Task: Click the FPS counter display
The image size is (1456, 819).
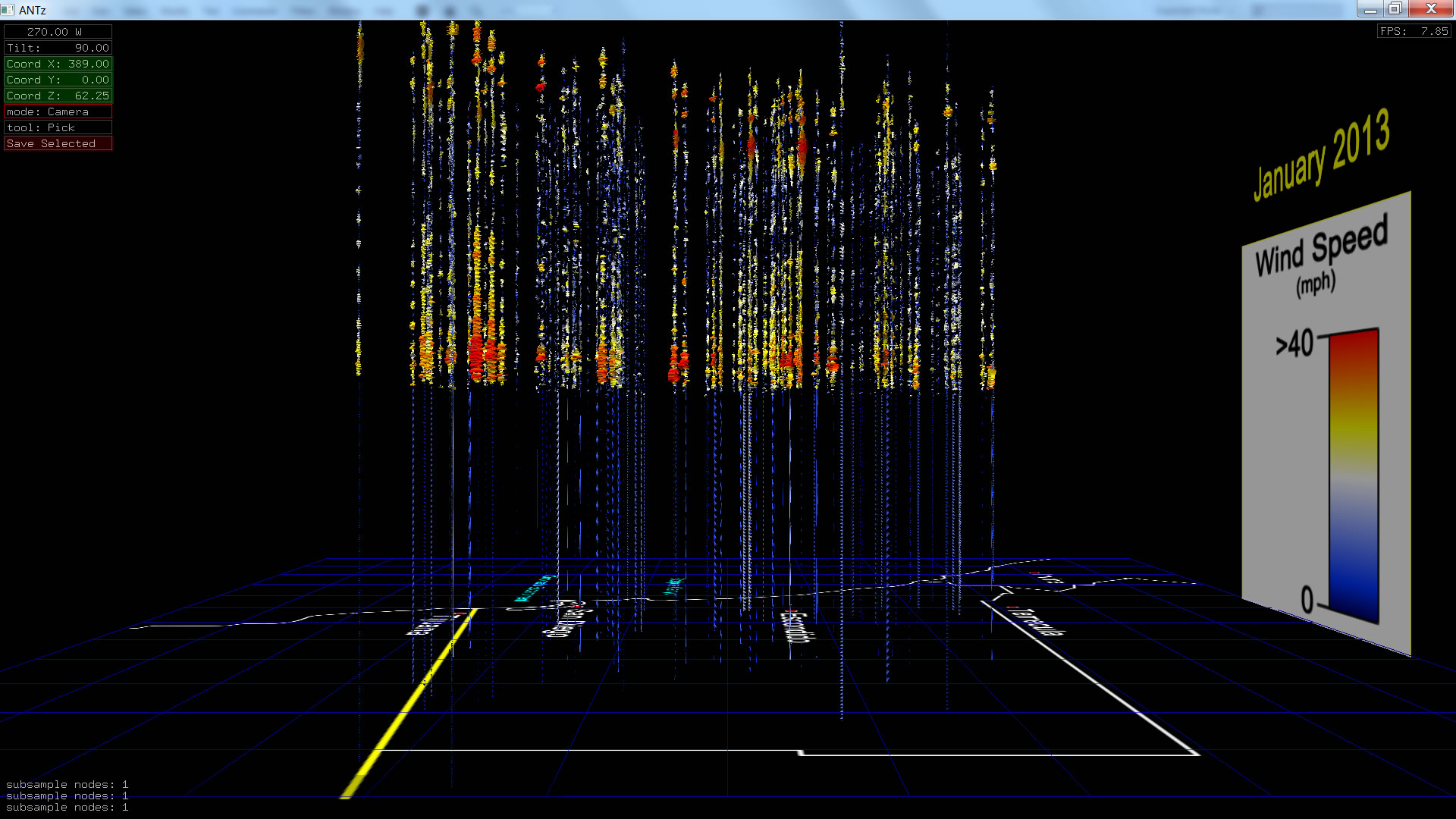Action: pyautogui.click(x=1414, y=31)
